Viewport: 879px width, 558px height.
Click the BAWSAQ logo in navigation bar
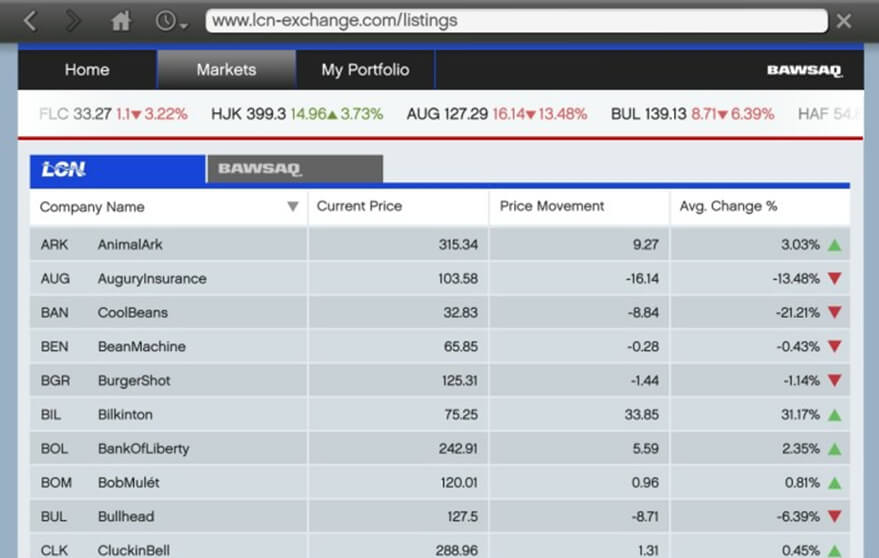804,70
